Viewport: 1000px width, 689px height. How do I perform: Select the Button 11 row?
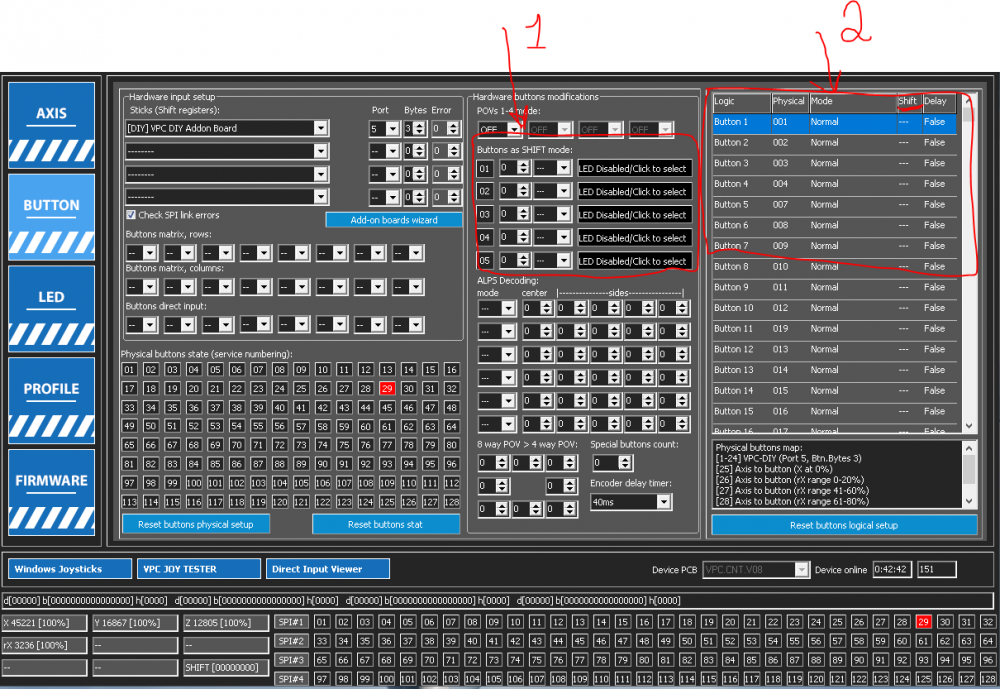click(834, 329)
